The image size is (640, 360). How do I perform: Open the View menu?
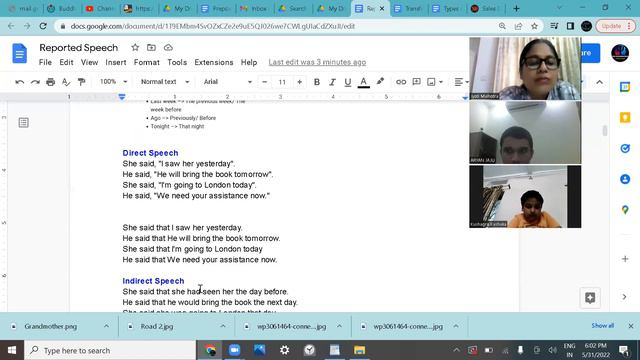click(x=89, y=62)
